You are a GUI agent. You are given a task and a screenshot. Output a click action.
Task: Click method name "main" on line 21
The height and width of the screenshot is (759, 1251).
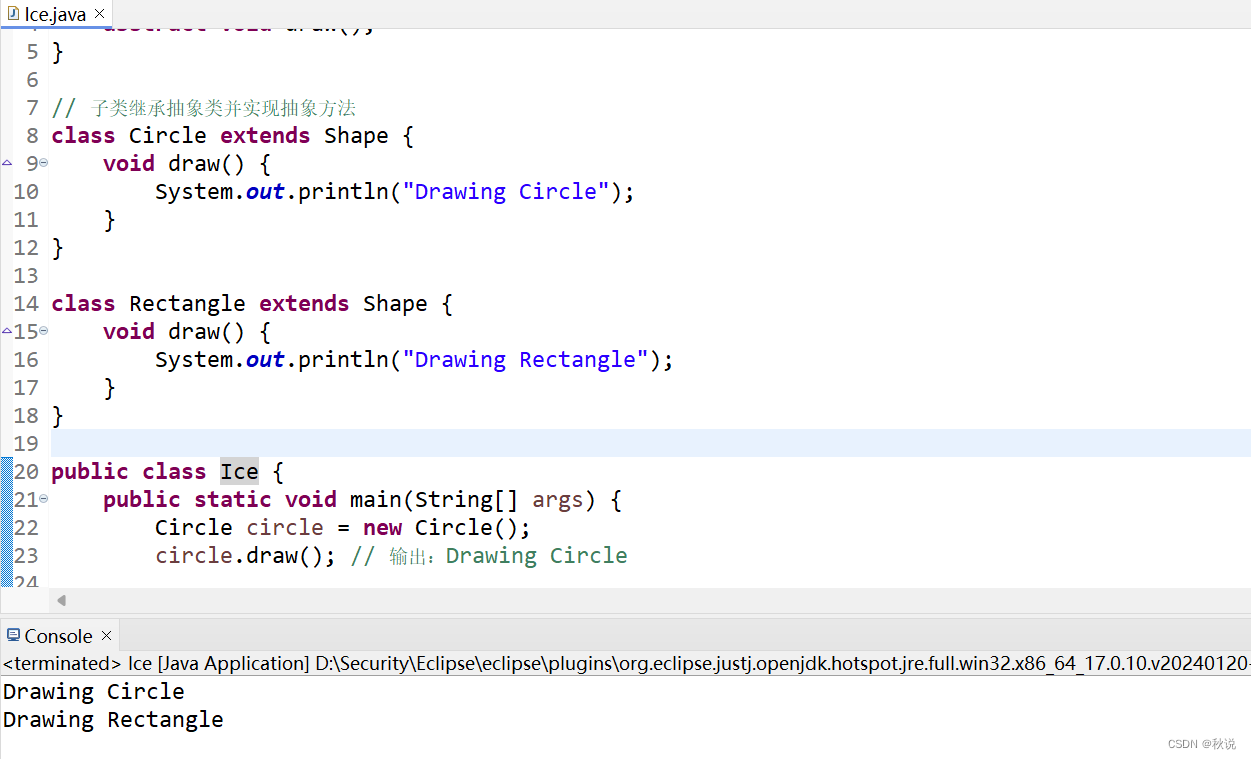tap(375, 500)
